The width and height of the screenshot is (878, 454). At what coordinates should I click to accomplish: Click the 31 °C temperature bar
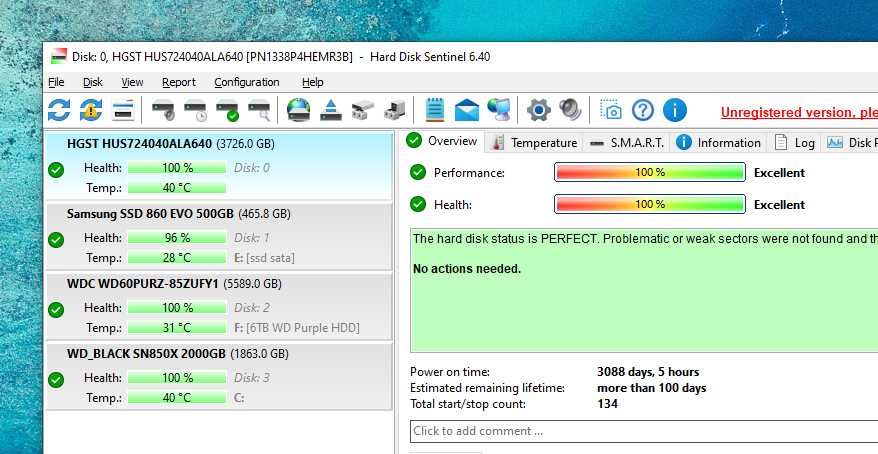coord(177,327)
